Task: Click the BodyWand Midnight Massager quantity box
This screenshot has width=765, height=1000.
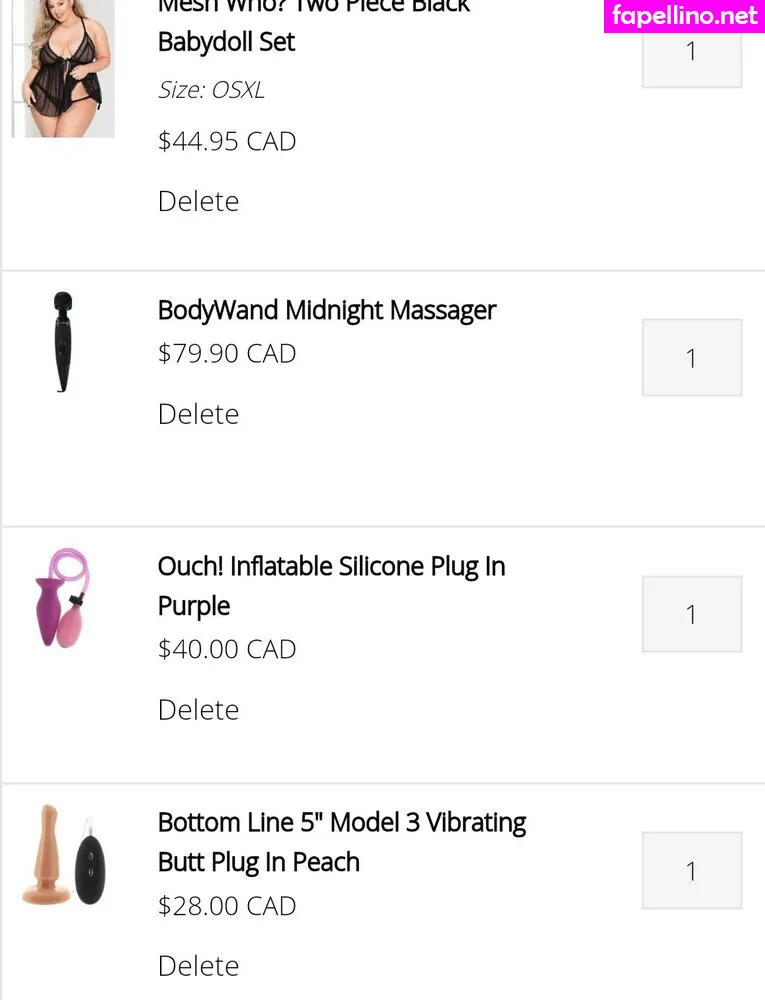Action: pos(691,358)
